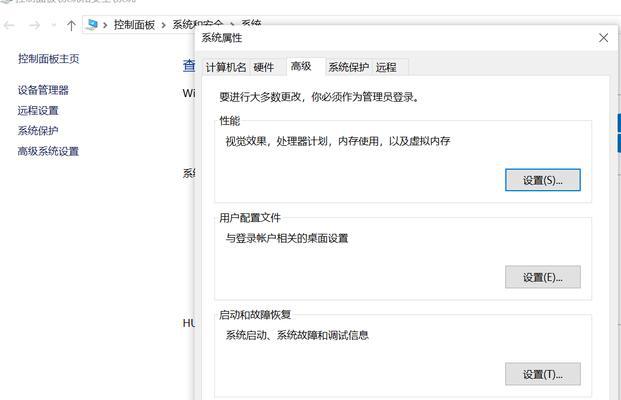Open 系统保护 sidebar link
The width and height of the screenshot is (621, 400).
(x=38, y=130)
